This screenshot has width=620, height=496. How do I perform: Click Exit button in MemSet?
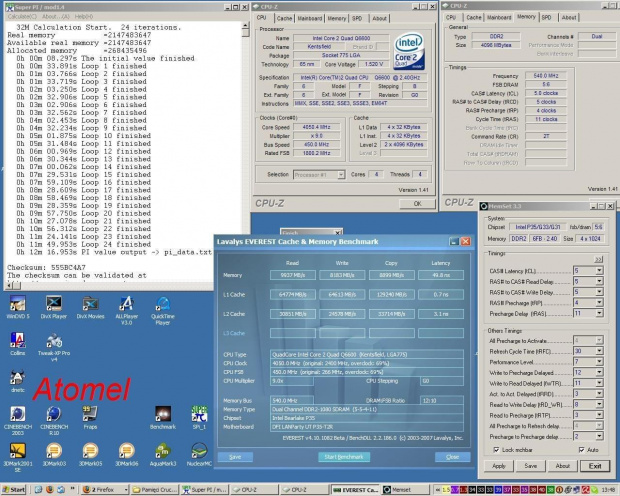click(x=595, y=466)
